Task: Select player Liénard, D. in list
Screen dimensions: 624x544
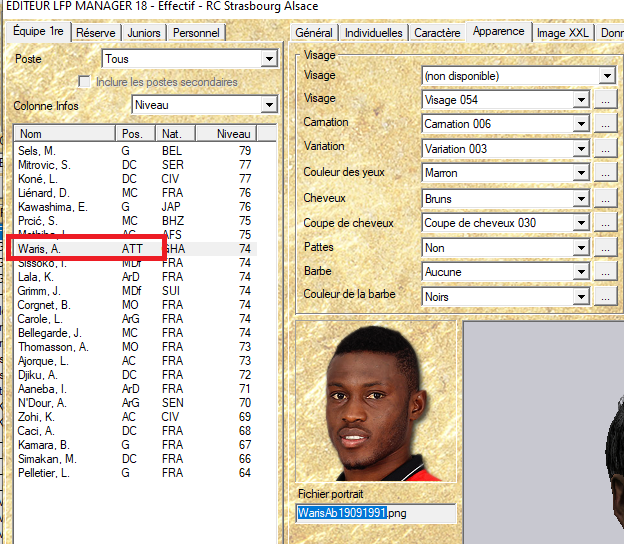Action: coord(135,193)
